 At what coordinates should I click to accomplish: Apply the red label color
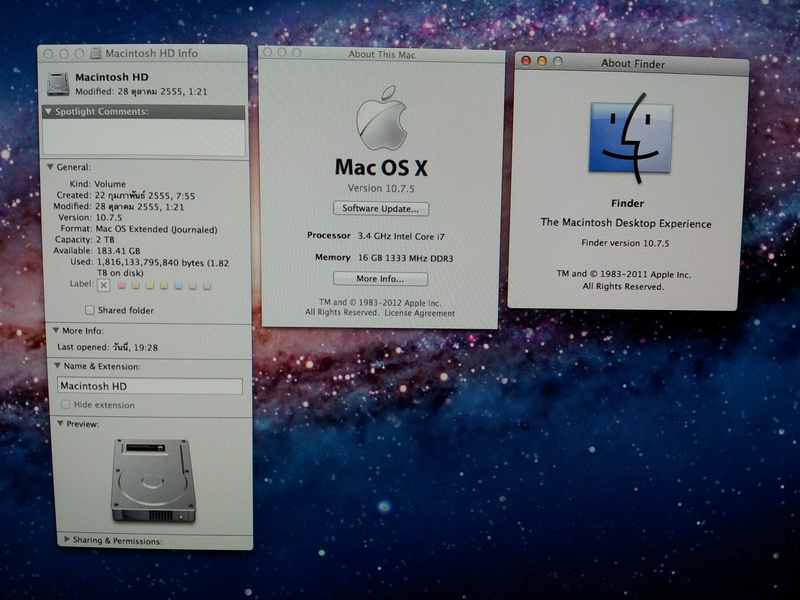point(121,286)
